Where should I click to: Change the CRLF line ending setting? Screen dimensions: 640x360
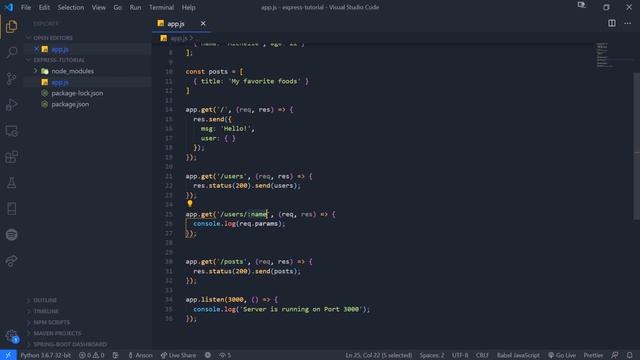(x=482, y=355)
